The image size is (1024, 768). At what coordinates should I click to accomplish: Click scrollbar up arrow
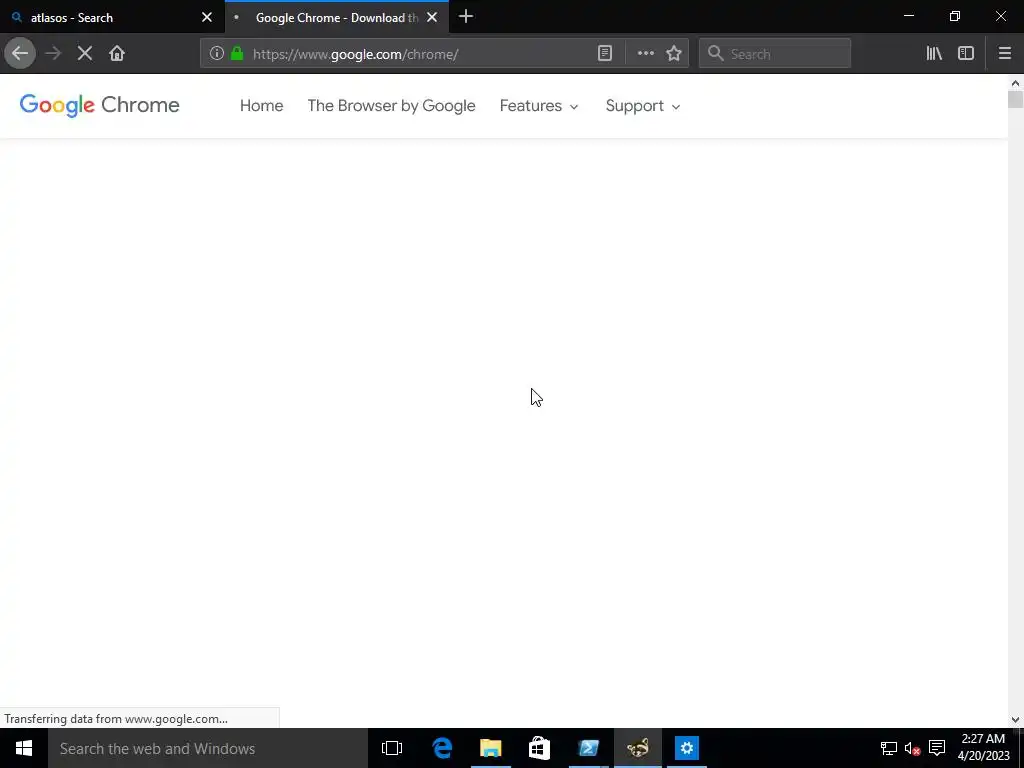1015,83
